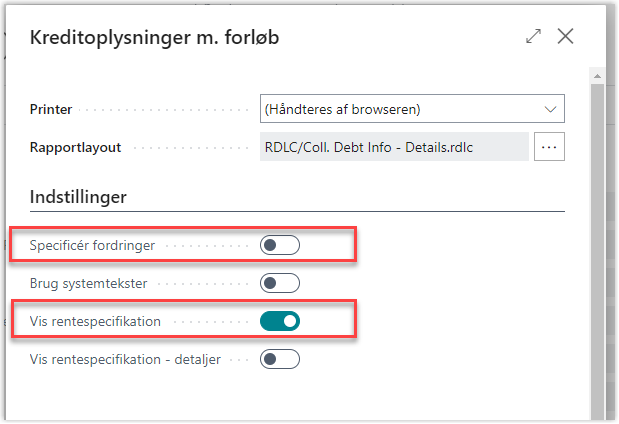619x424 pixels.
Task: Open layout lookup with the ellipsis button
Action: 549,147
